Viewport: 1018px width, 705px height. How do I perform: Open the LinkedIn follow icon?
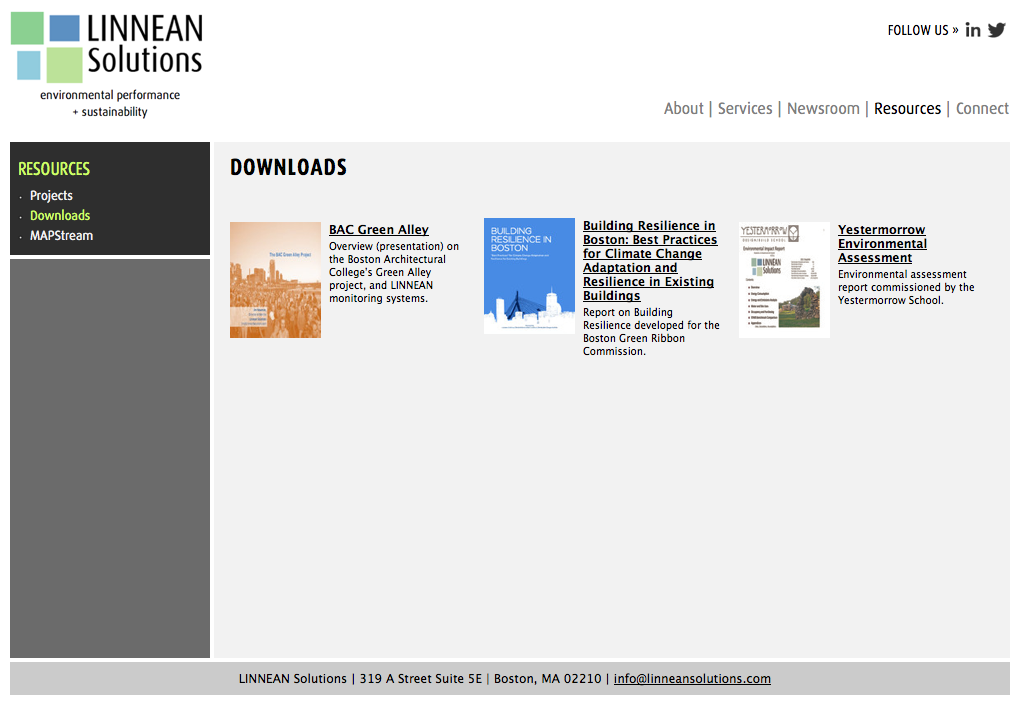point(973,30)
